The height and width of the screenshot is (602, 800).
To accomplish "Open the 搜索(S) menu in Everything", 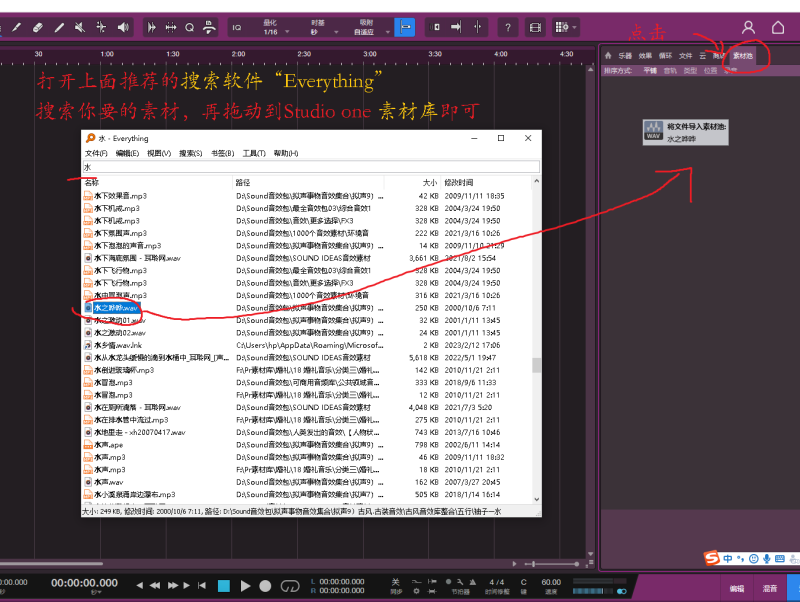I will (x=189, y=153).
